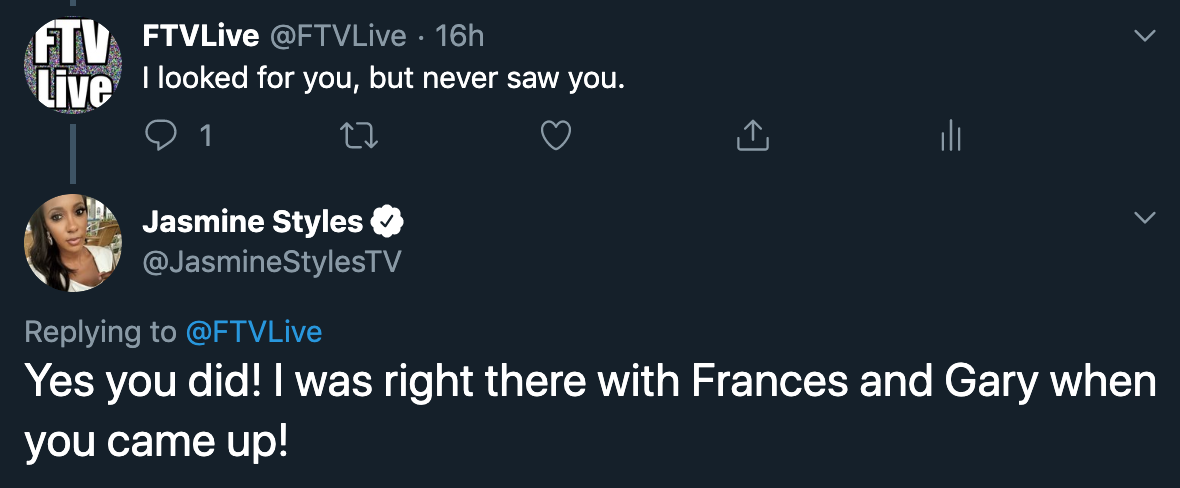Screen dimensions: 1180x488
Task: Open Jasmine Styles' profile picture
Action: [73, 242]
